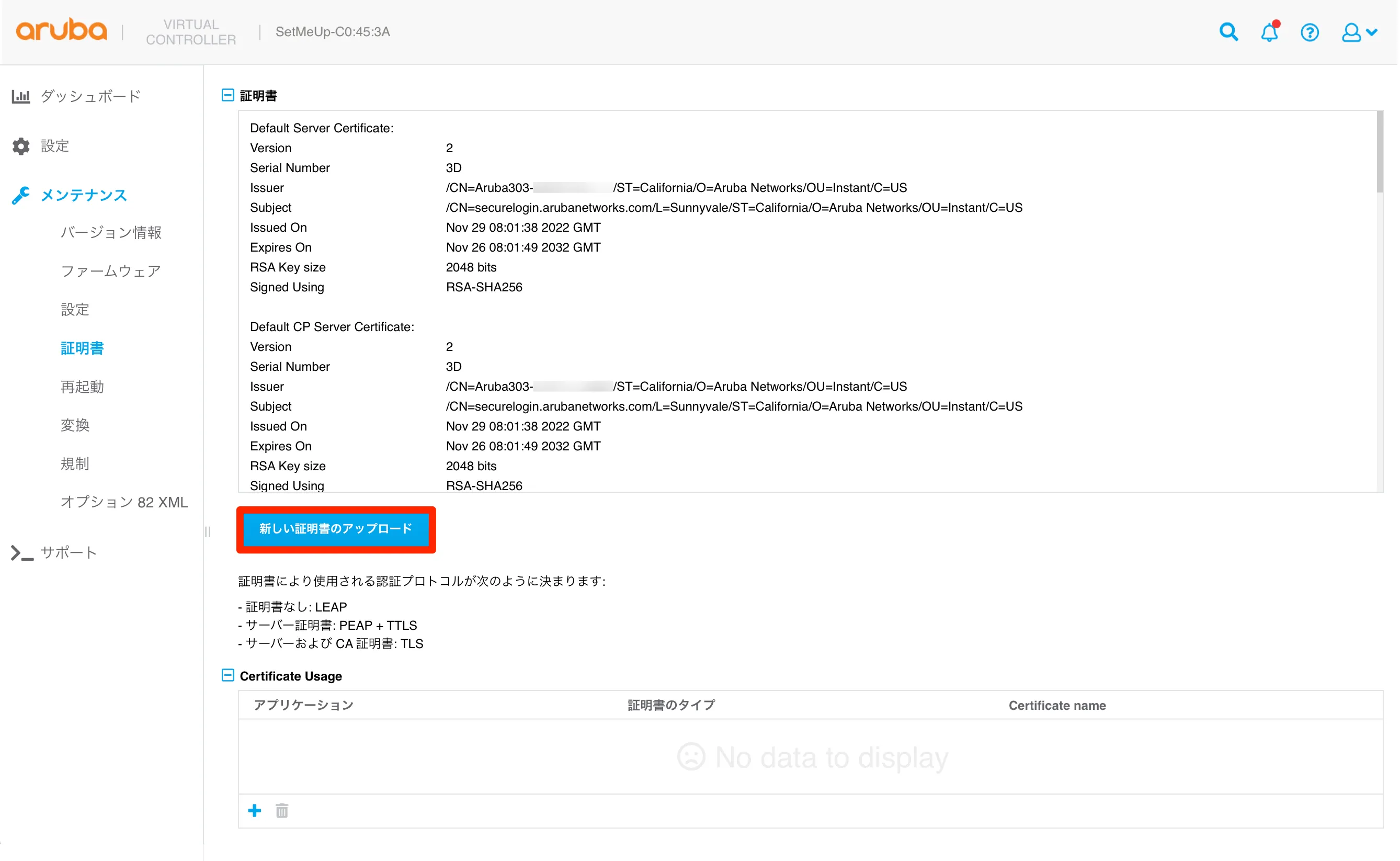Open the search magnifier icon
The image size is (1400, 861).
[x=1228, y=32]
